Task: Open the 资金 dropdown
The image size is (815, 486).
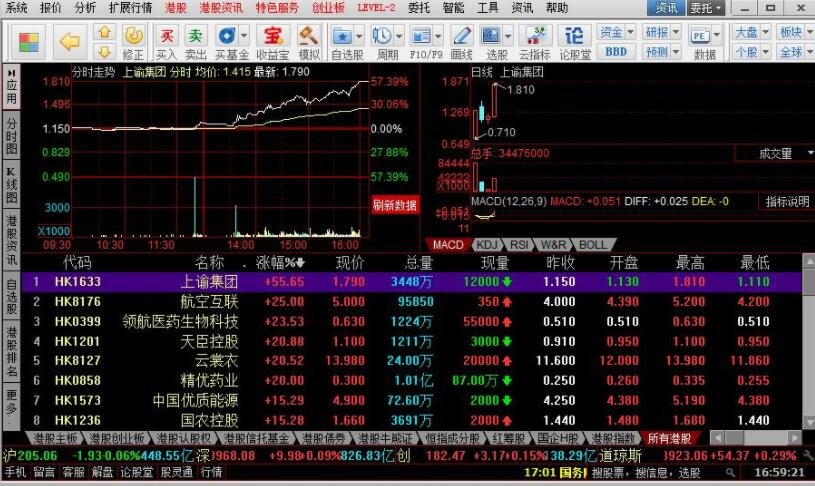Action: coord(617,32)
